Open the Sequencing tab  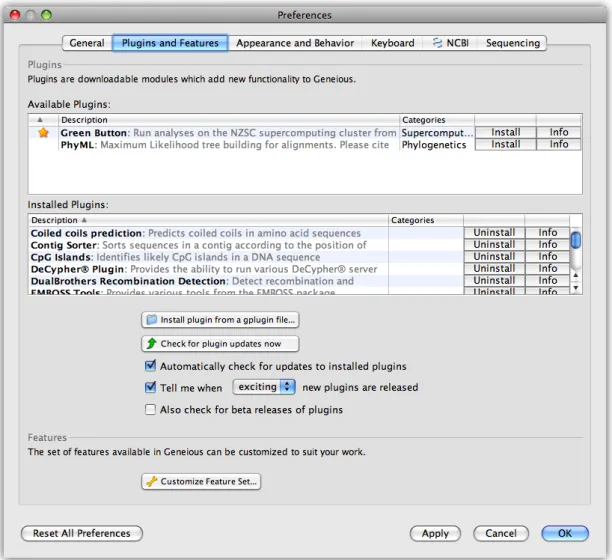point(512,43)
